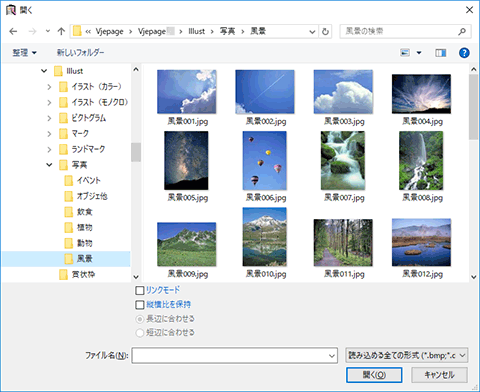Click the 写真 breadcrumb segment
The width and height of the screenshot is (480, 392).
pos(227,31)
